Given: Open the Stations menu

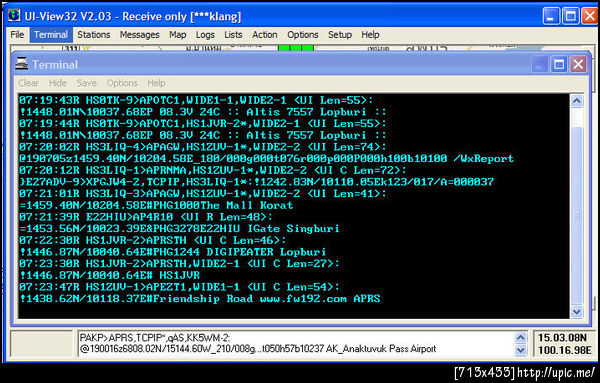Looking at the screenshot, I should (x=94, y=35).
